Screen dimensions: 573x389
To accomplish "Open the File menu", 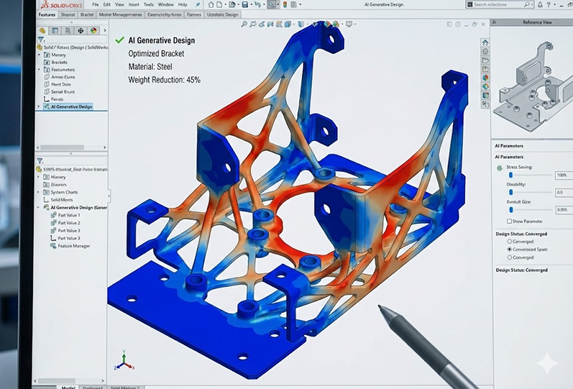I will (95, 4).
